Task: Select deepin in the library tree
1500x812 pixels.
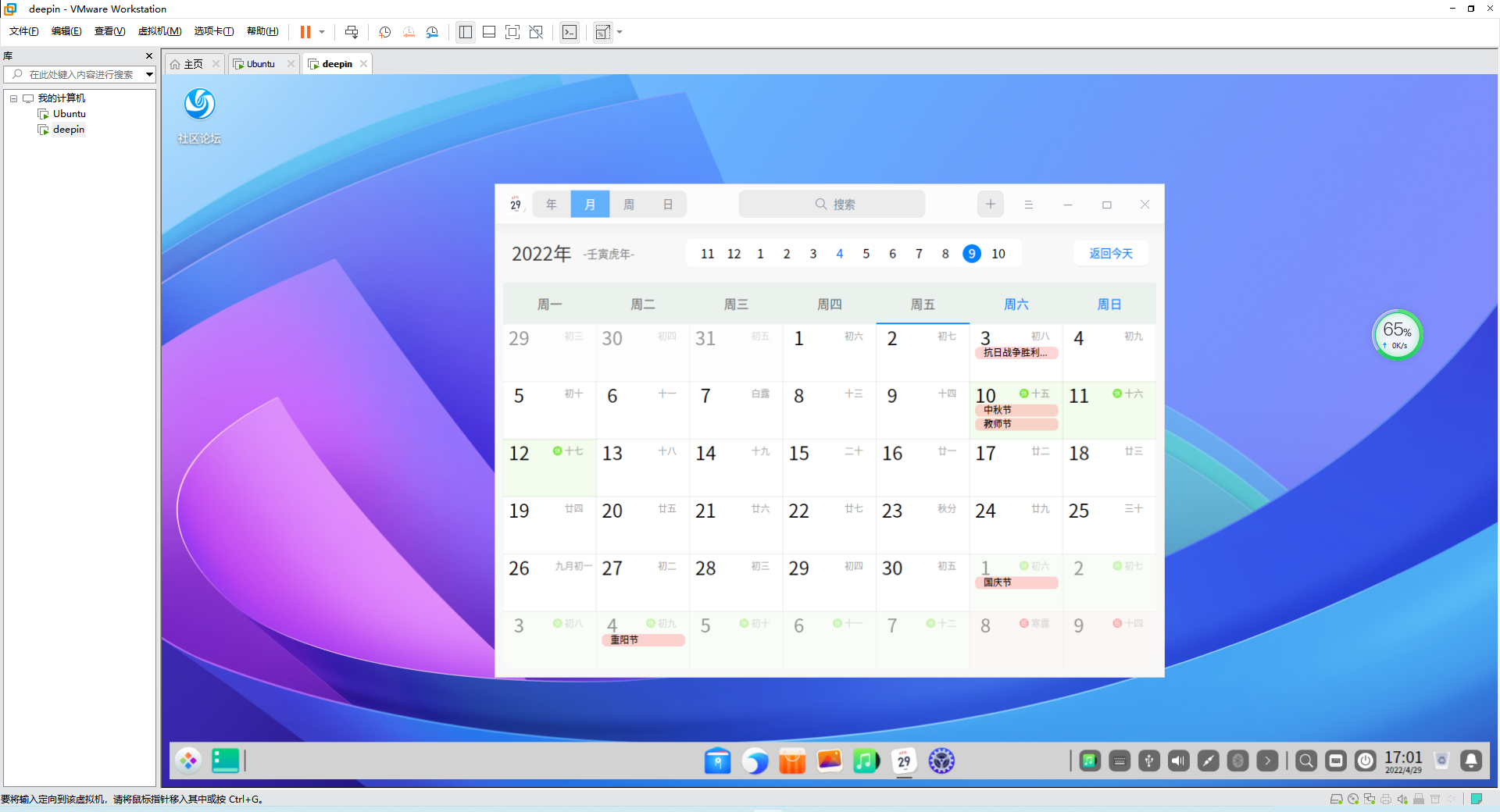Action: tap(68, 130)
